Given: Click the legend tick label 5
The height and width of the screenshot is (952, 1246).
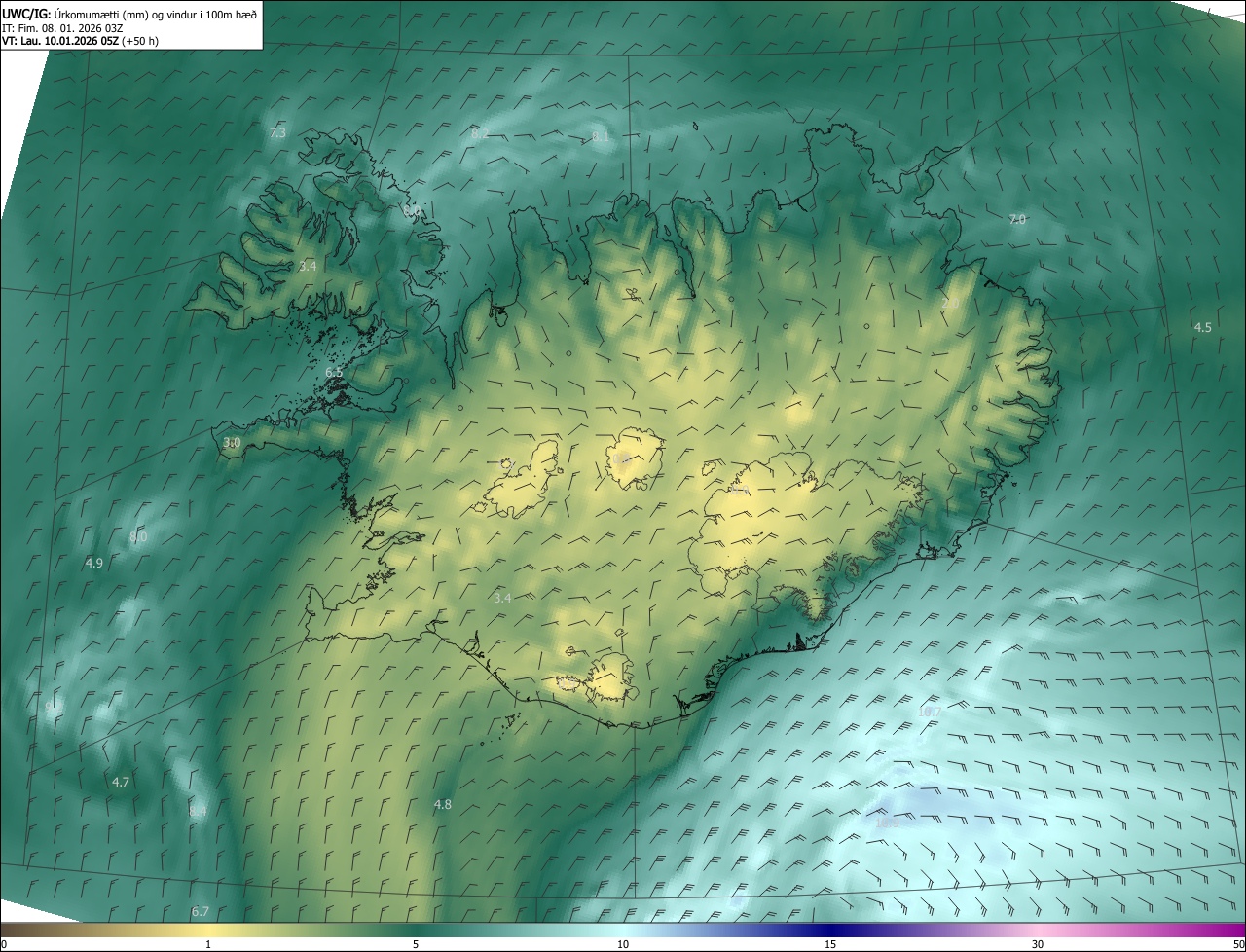Looking at the screenshot, I should point(416,944).
